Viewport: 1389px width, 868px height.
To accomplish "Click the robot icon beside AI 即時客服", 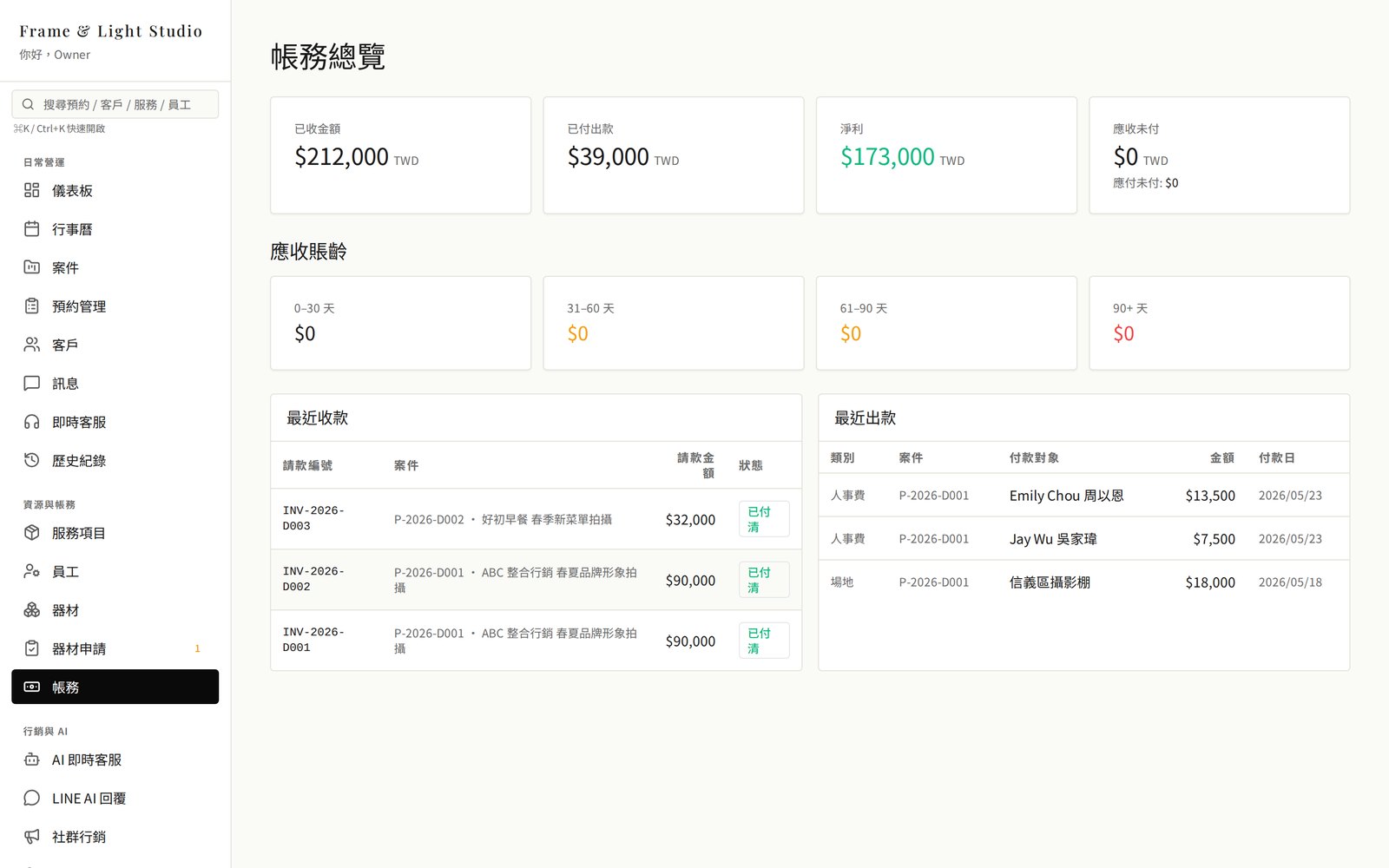I will pyautogui.click(x=32, y=759).
